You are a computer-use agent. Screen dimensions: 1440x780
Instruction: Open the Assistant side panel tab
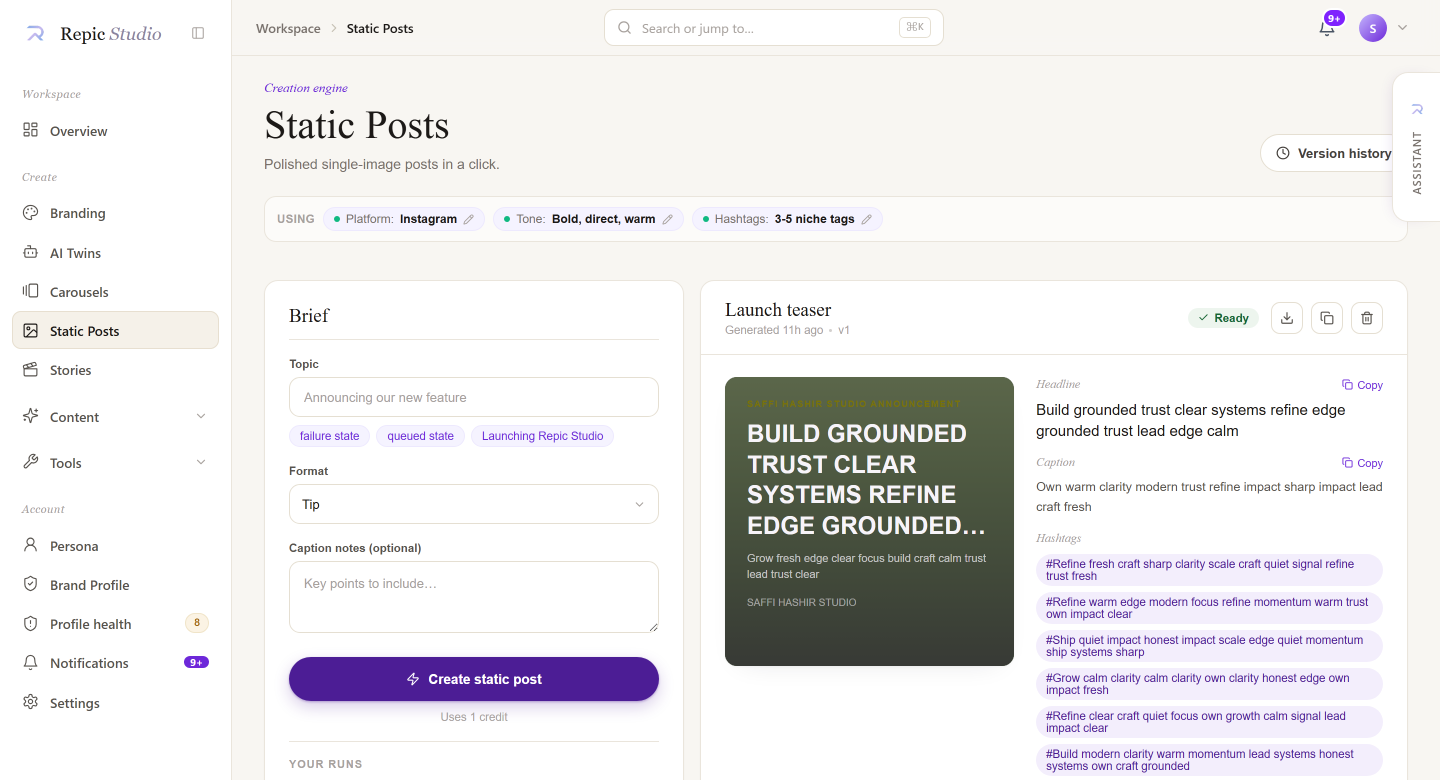pyautogui.click(x=1416, y=147)
